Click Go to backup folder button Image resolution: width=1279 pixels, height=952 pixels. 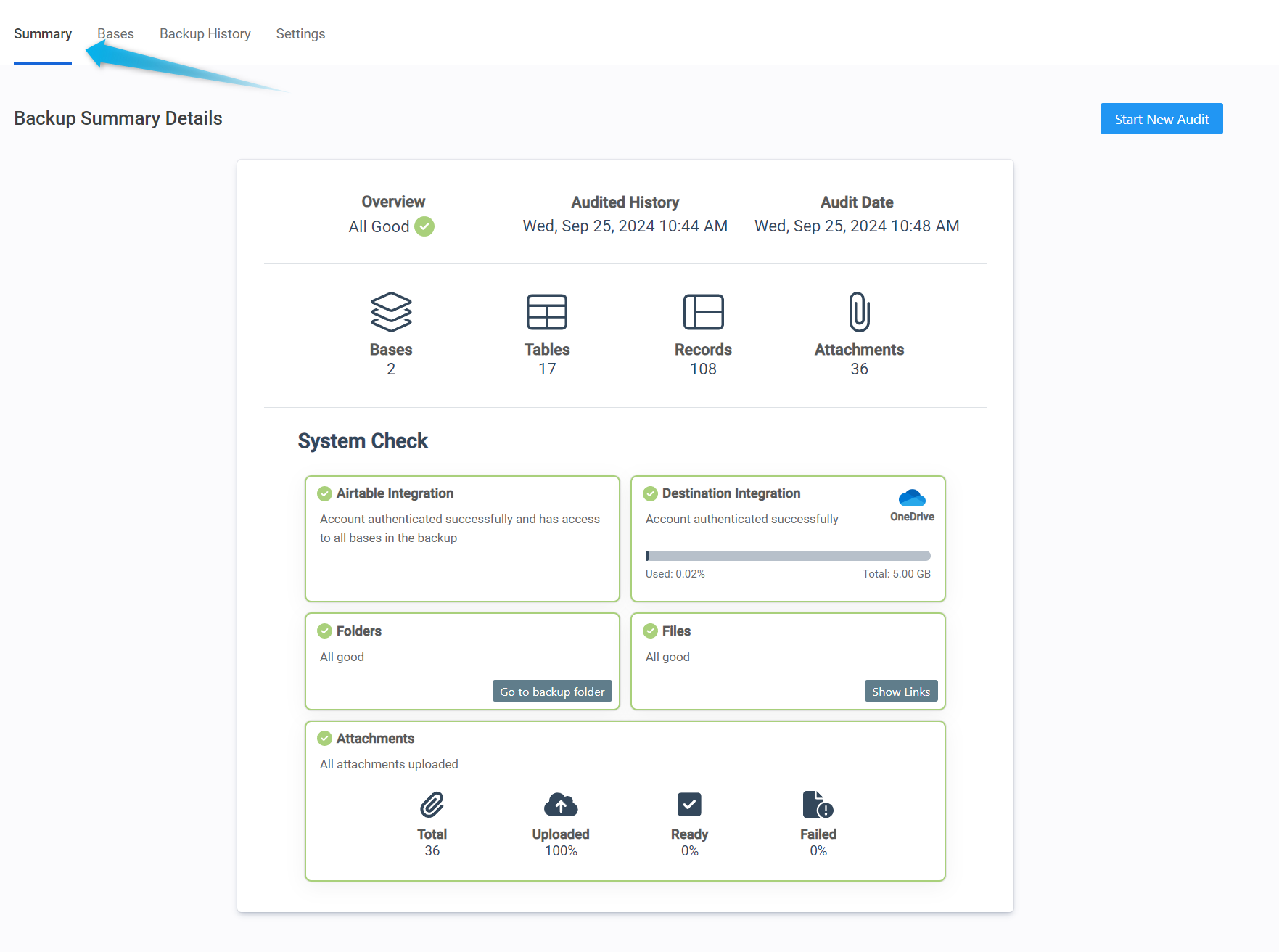click(552, 692)
